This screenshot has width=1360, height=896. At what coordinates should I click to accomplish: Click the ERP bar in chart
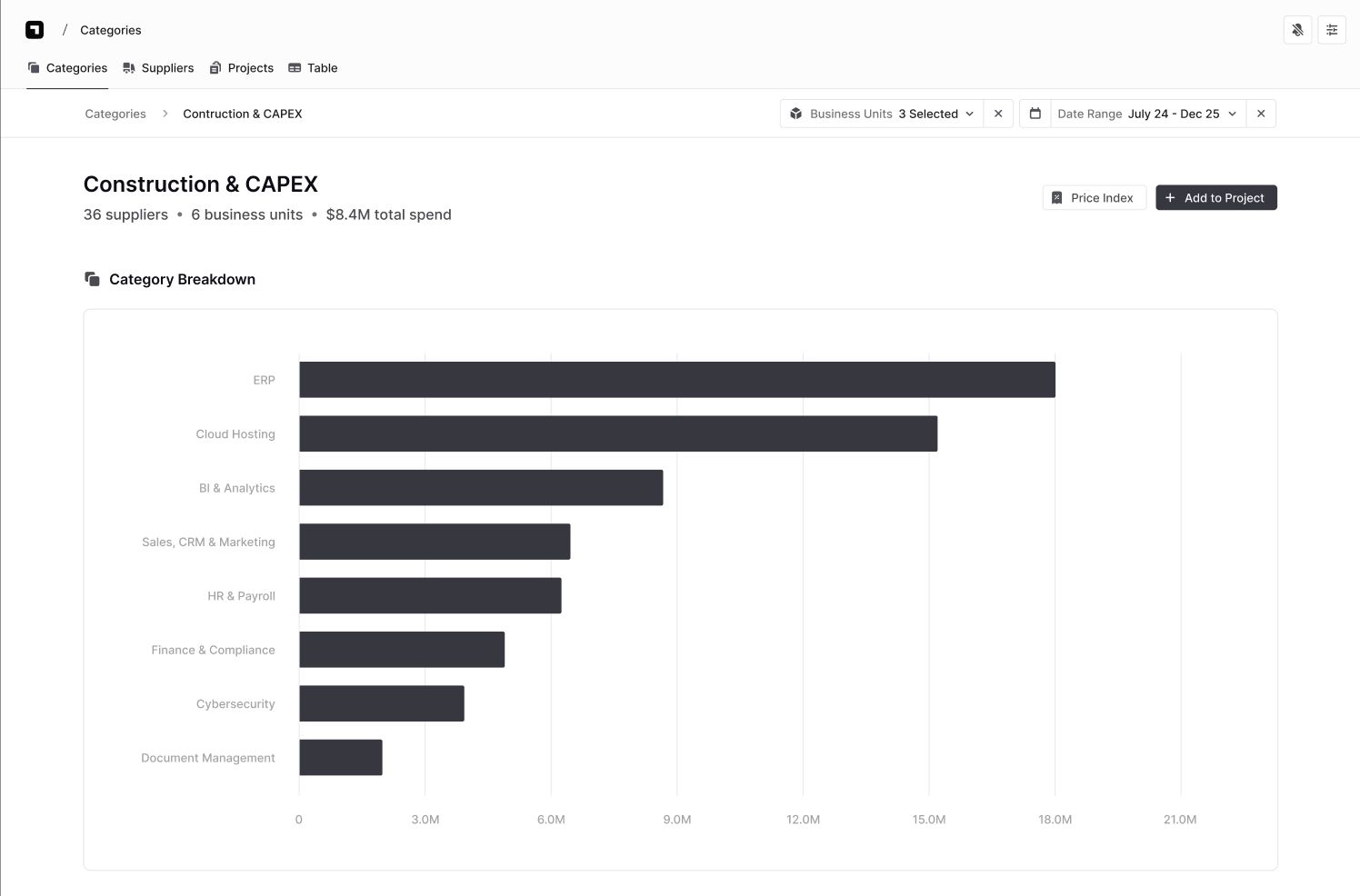(x=676, y=380)
